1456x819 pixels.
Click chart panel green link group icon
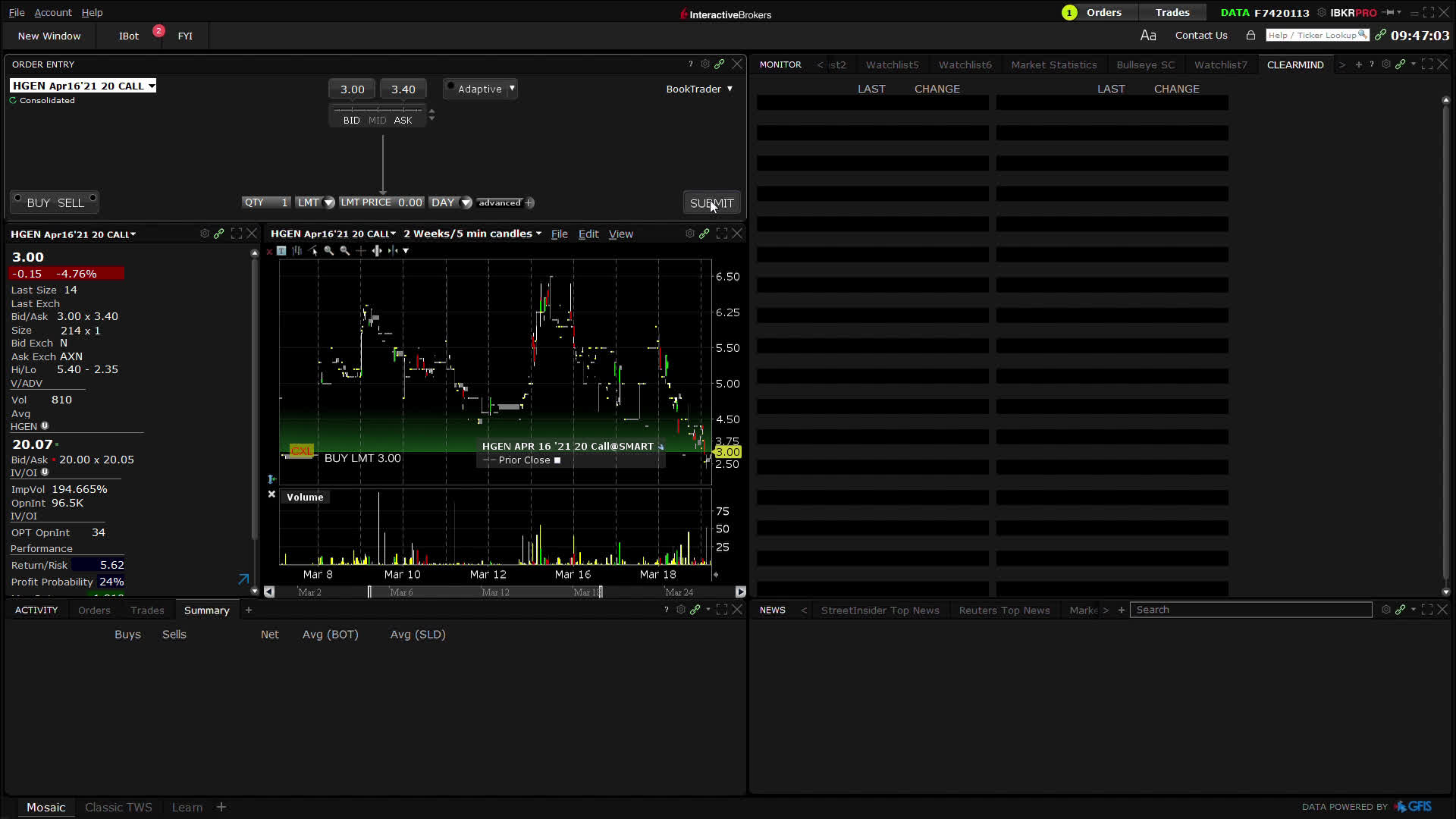[704, 234]
